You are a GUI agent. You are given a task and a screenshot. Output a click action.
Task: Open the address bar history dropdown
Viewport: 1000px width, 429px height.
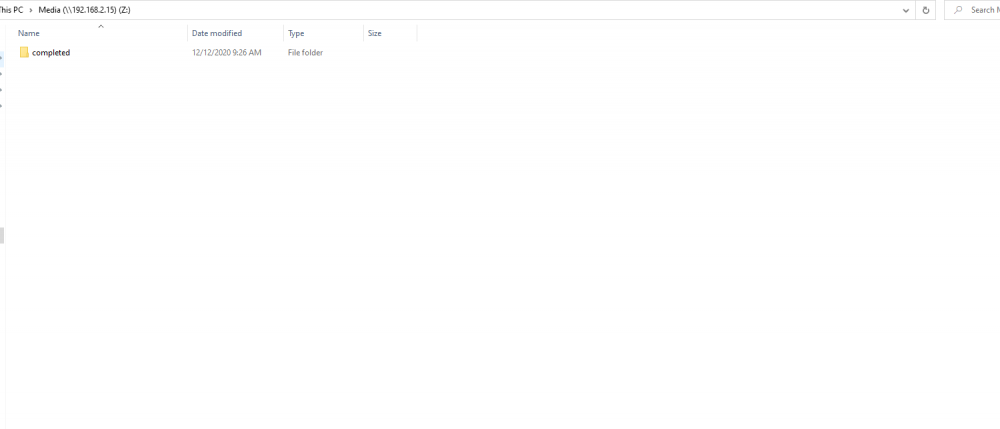click(x=906, y=10)
